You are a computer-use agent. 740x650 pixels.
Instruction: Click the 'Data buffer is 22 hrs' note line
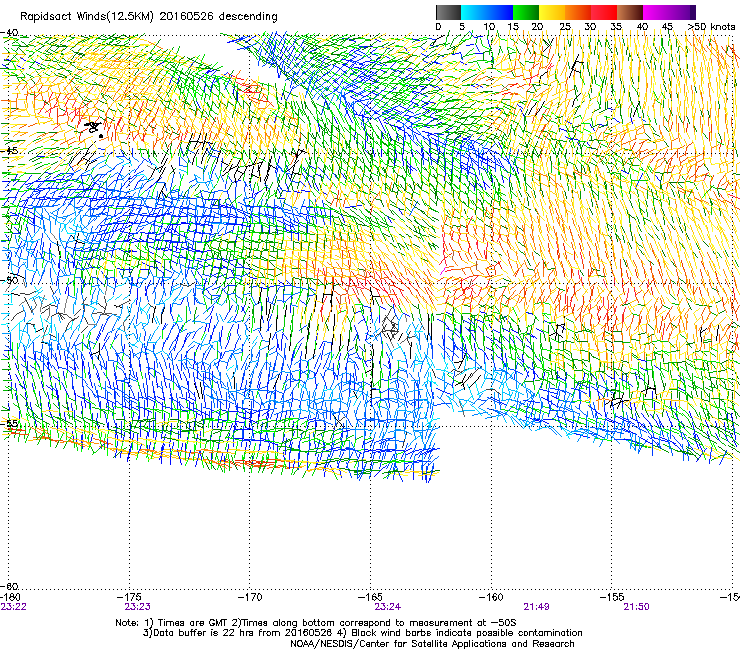(362, 633)
